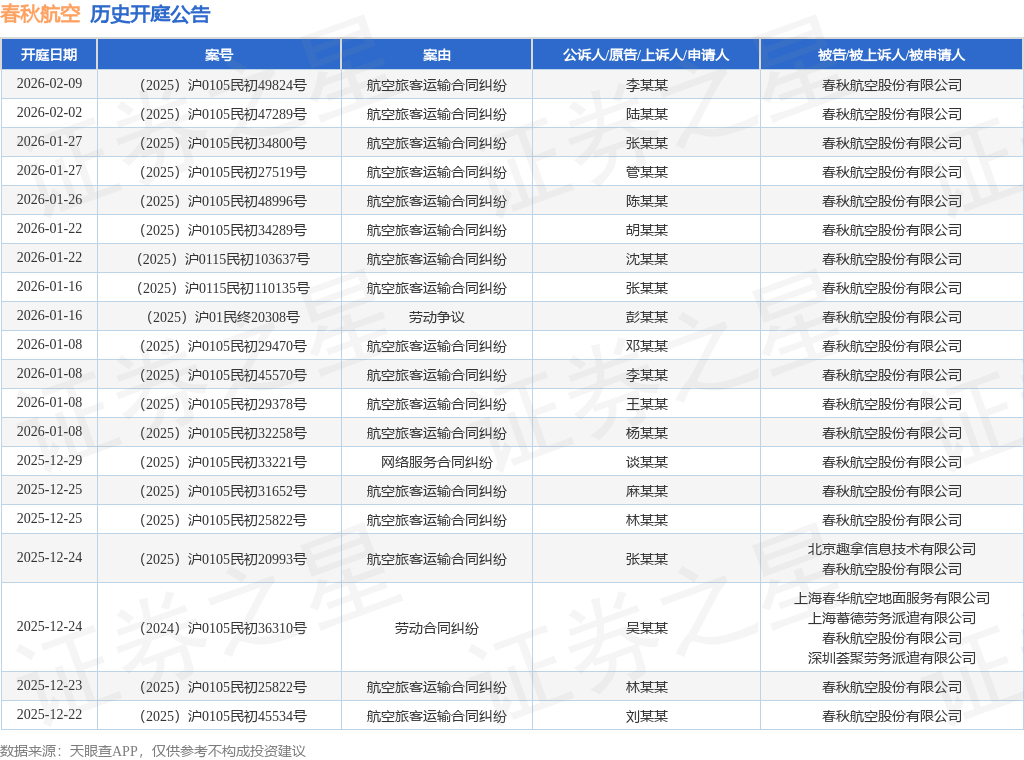Select the 案由 column header
1024x760 pixels.
436,55
